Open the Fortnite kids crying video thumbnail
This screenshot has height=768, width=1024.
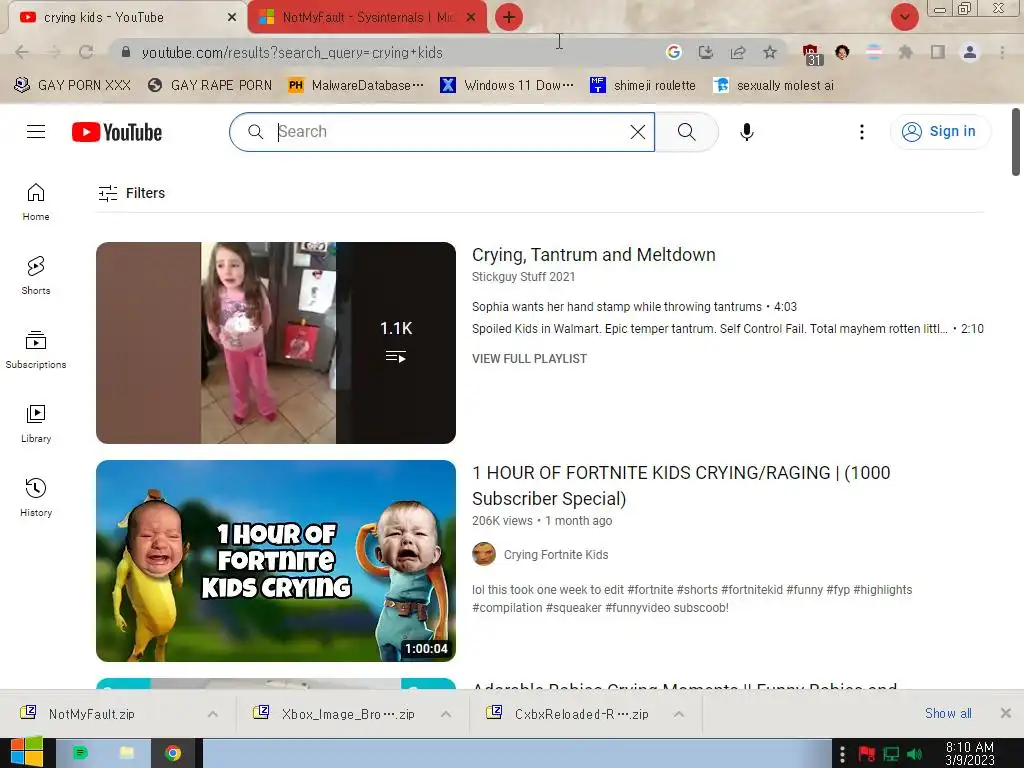(276, 561)
